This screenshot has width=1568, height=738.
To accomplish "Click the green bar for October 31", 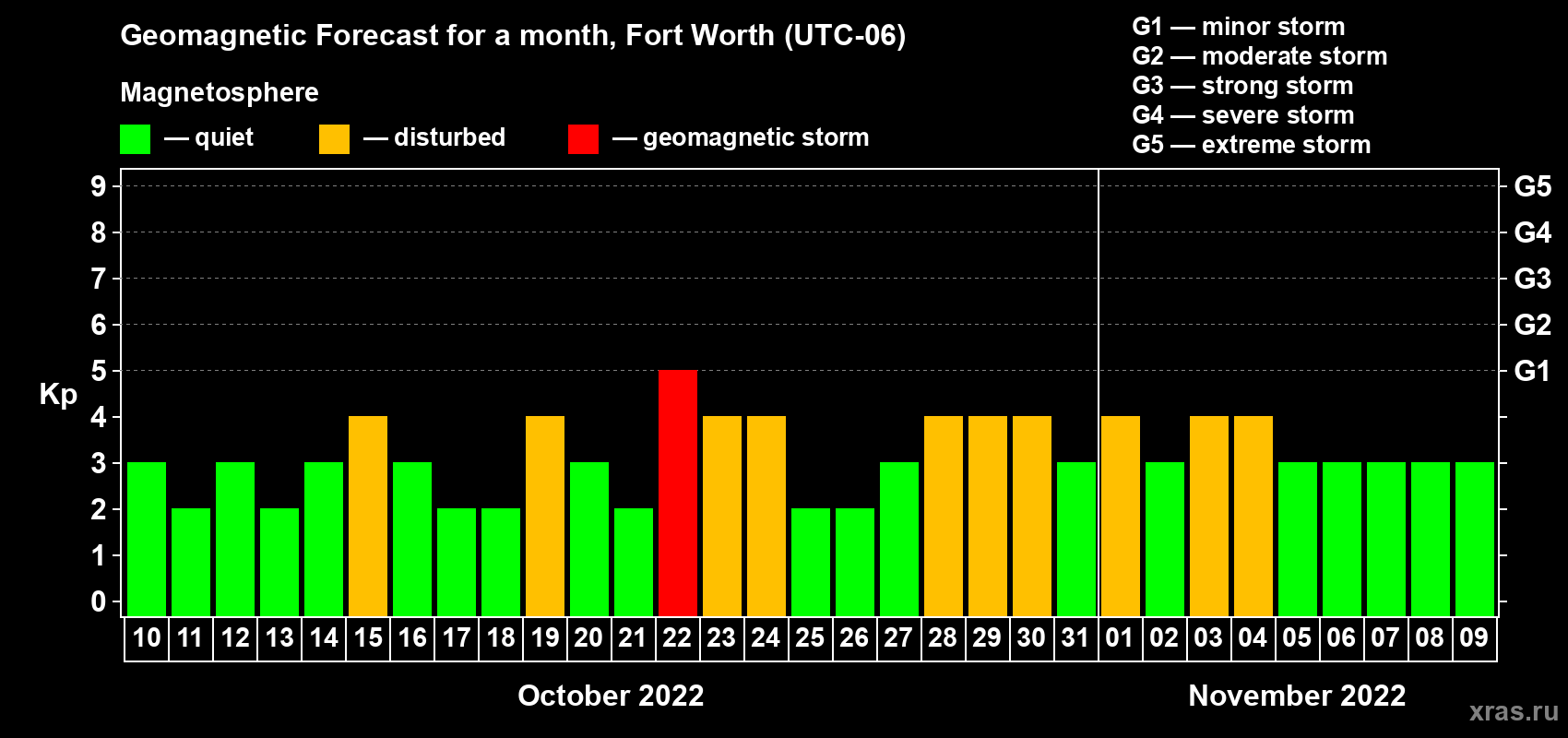I will (1076, 539).
